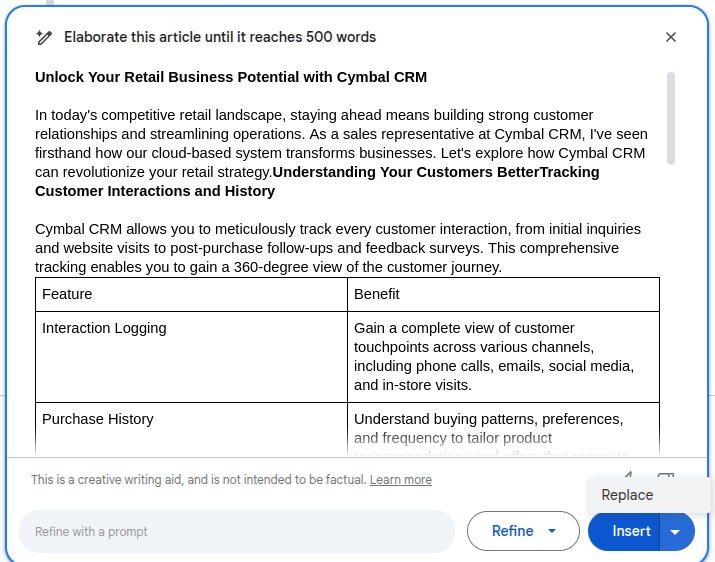
Task: Click the 'Feature' table header cell
Action: (192, 294)
